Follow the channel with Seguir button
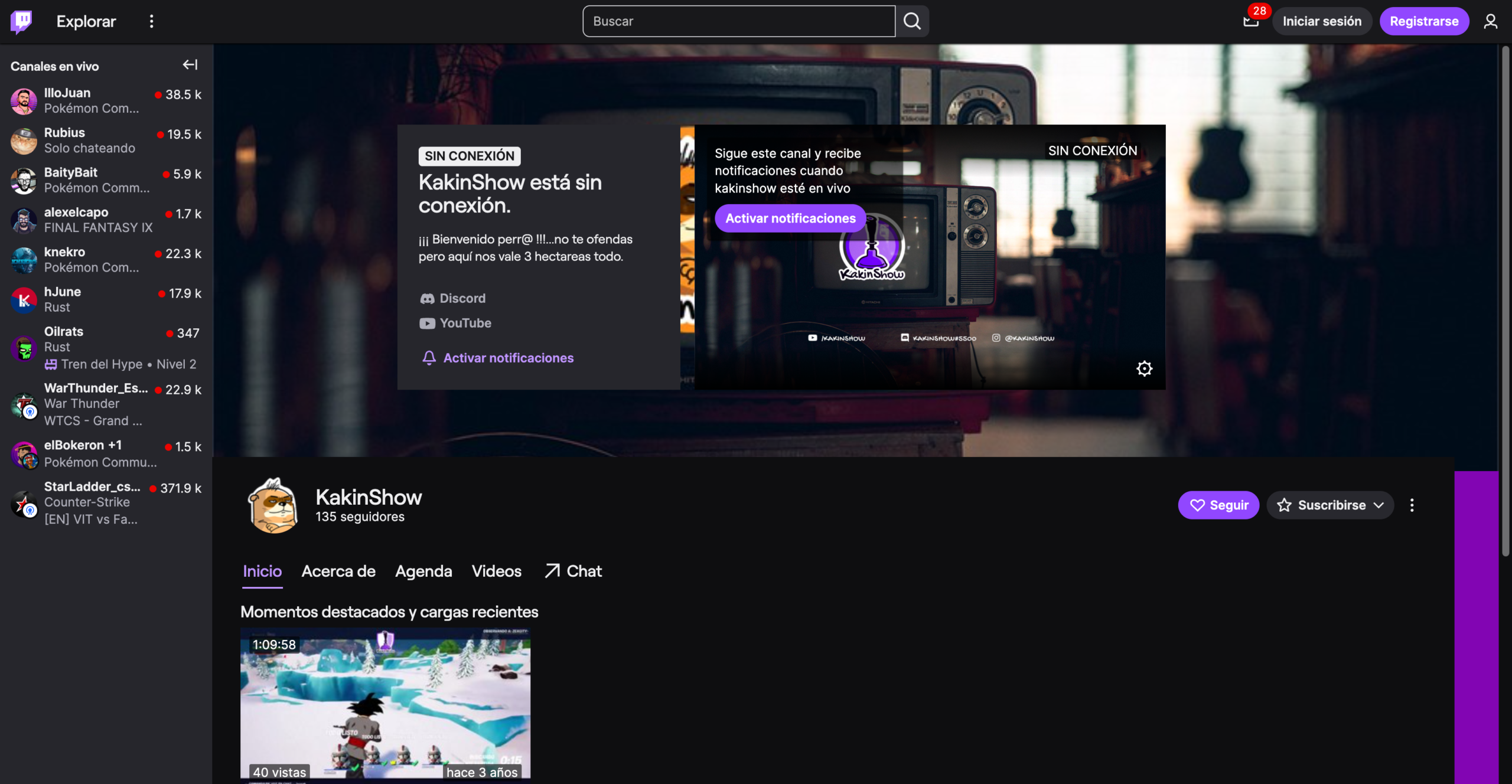Image resolution: width=1512 pixels, height=784 pixels. tap(1218, 505)
